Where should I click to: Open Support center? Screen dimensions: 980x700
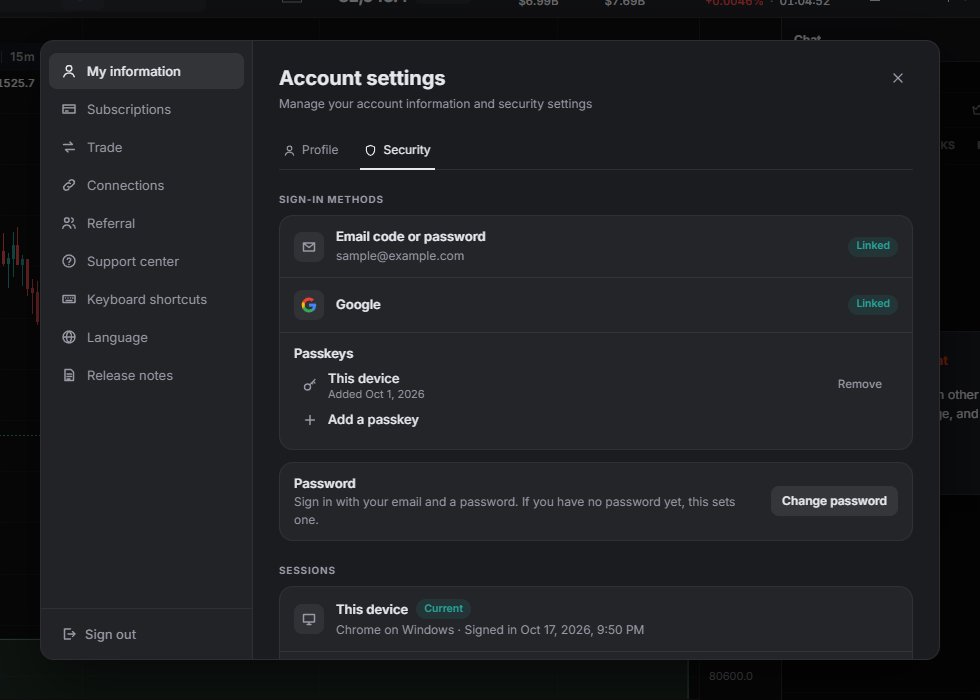pyautogui.click(x=146, y=261)
